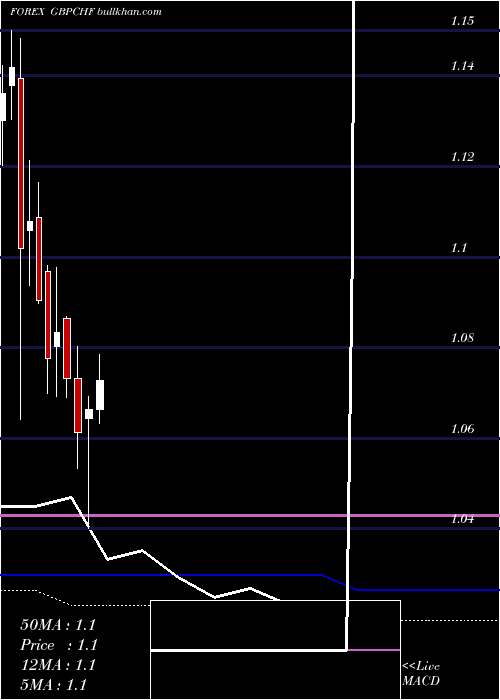
Task: Click the 1.14 price axis label
Action: tap(462, 66)
